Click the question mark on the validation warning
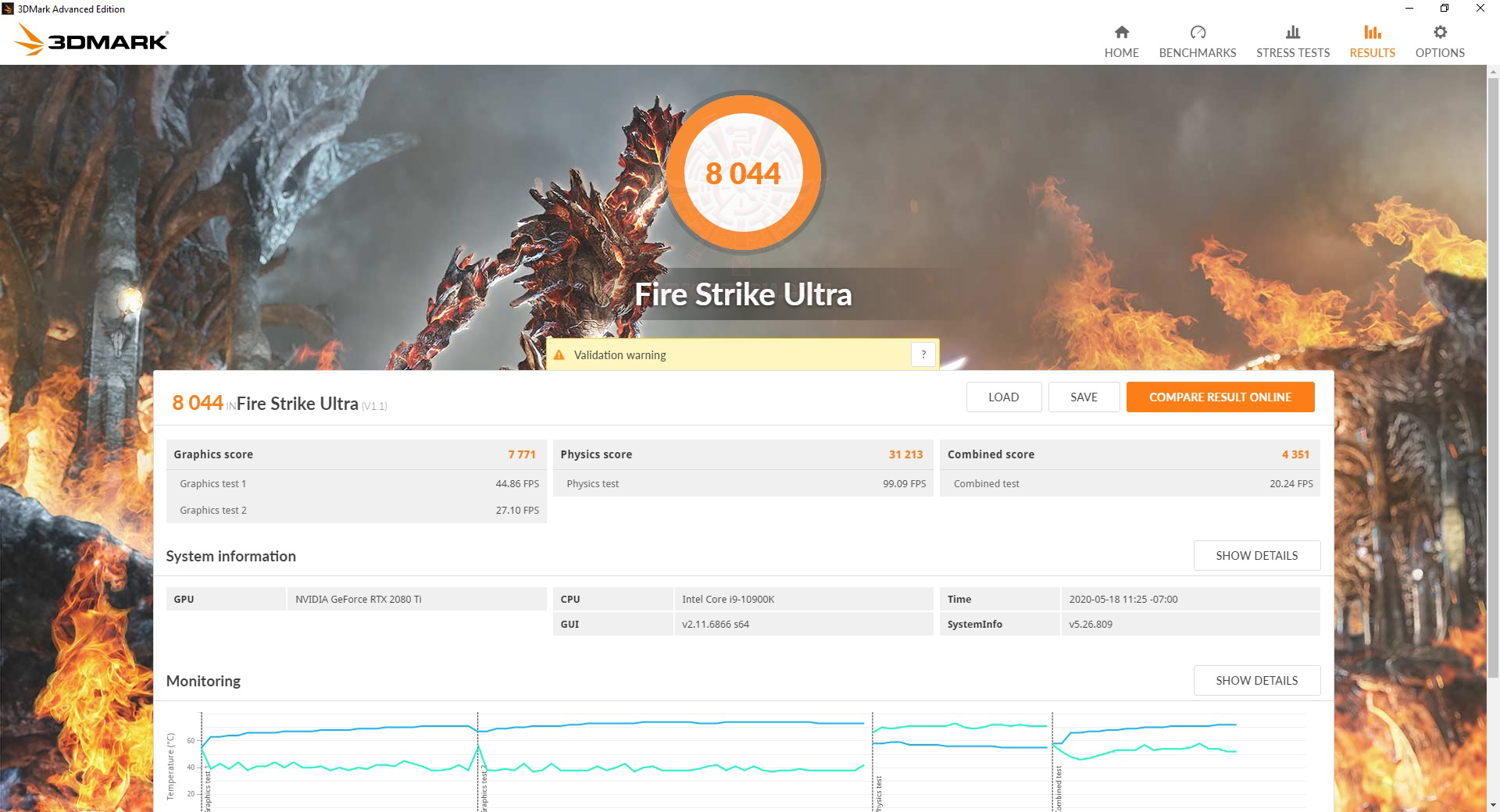Viewport: 1500px width, 812px height. point(923,354)
